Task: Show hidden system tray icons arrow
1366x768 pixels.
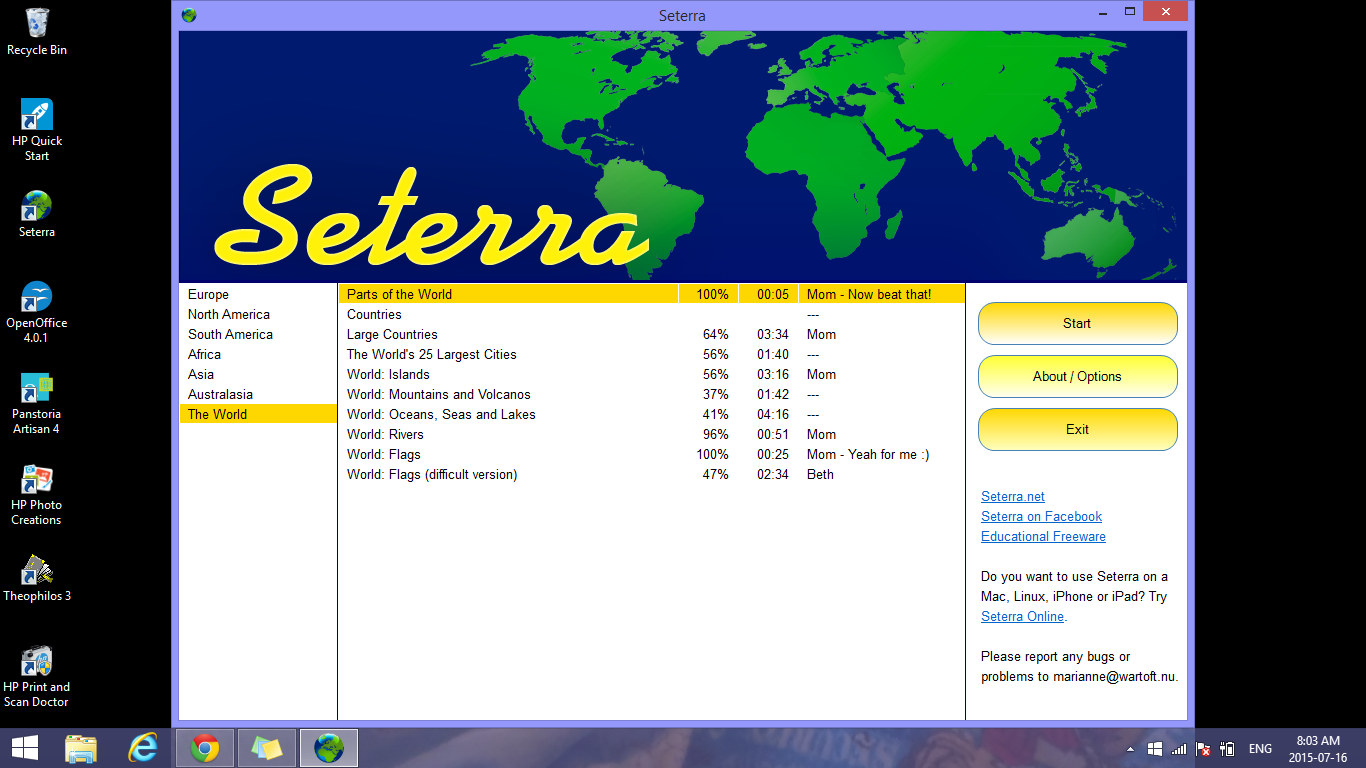Action: click(1130, 749)
